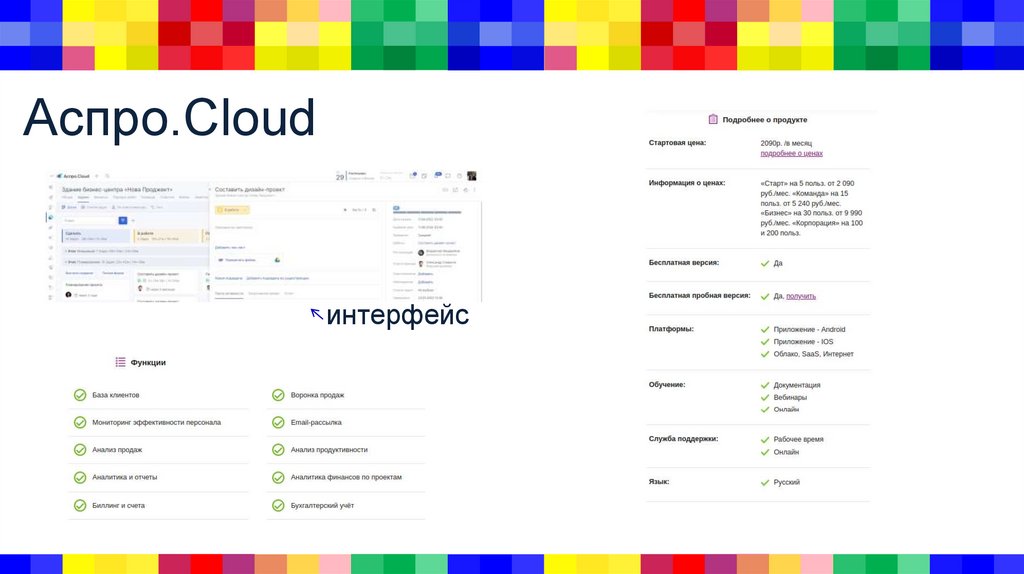Image resolution: width=1024 pixels, height=574 pixels.
Task: Click the "Аналитика финансов по проектам" text
Action: [x=346, y=477]
